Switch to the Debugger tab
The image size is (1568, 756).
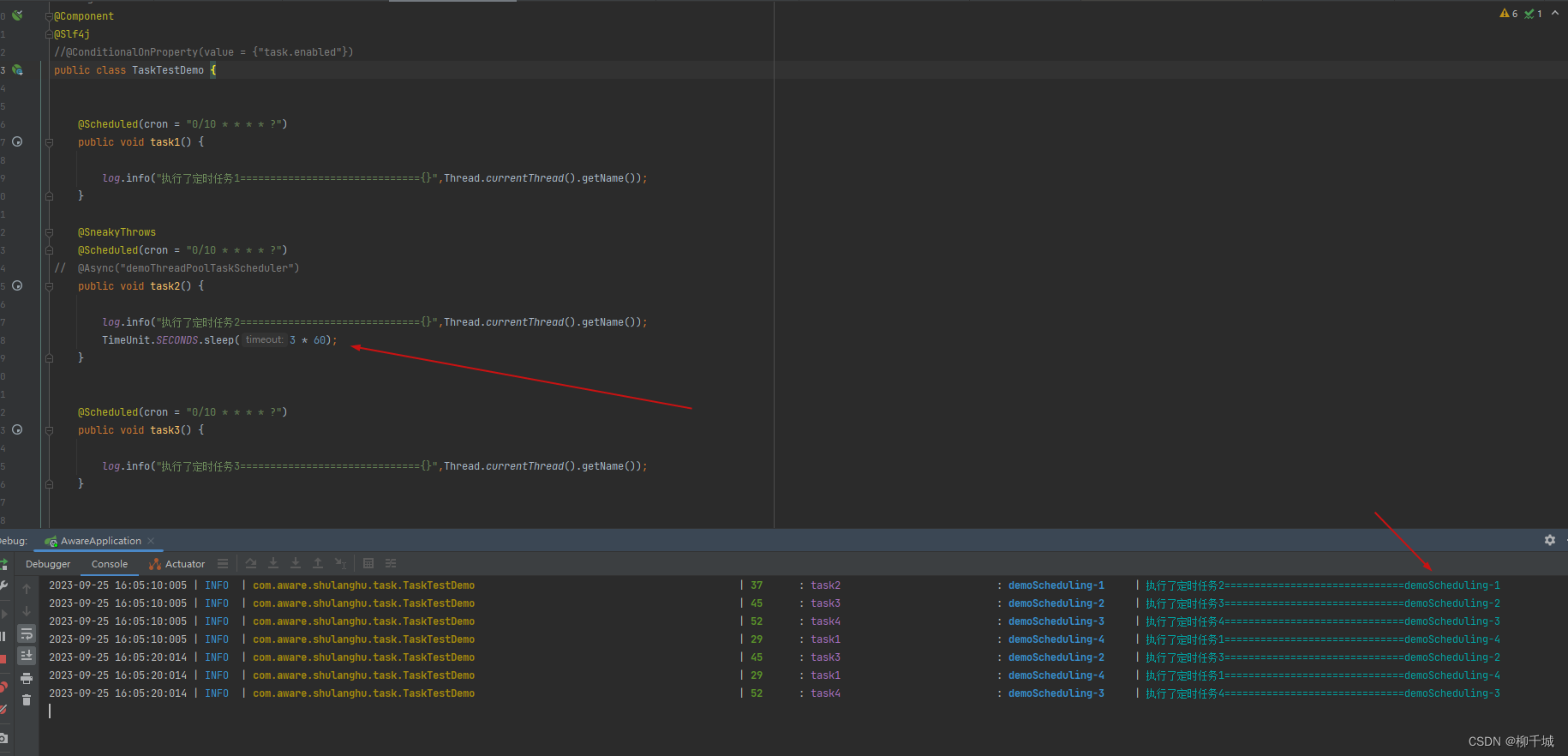pos(48,564)
